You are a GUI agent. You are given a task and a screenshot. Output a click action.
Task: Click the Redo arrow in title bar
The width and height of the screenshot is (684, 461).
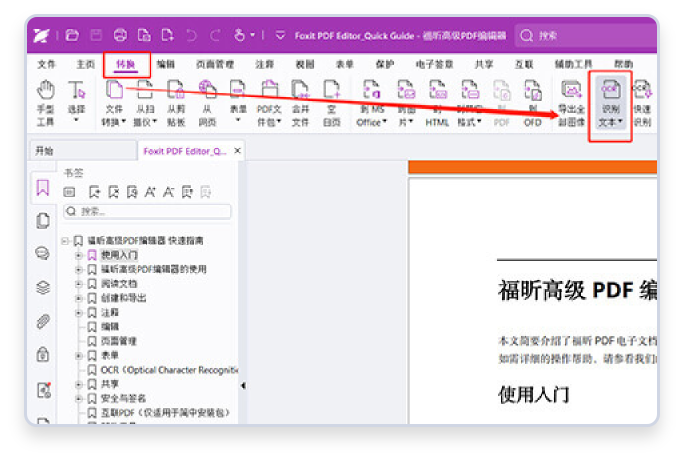coord(215,35)
